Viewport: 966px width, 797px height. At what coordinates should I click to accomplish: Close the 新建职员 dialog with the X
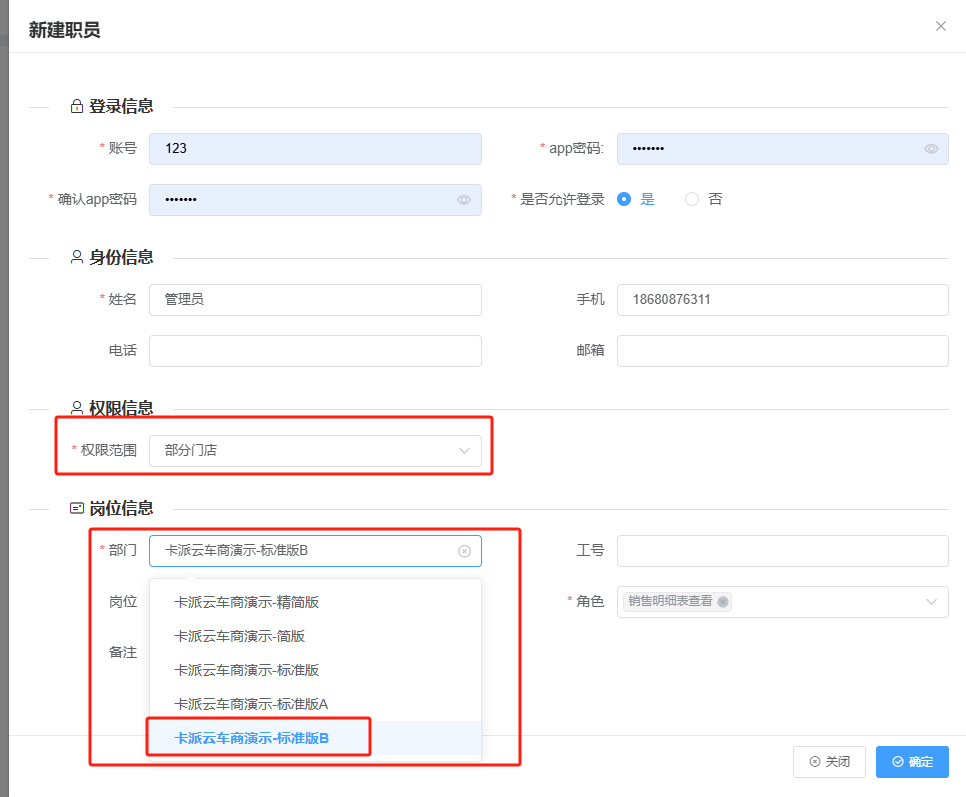pyautogui.click(x=940, y=27)
